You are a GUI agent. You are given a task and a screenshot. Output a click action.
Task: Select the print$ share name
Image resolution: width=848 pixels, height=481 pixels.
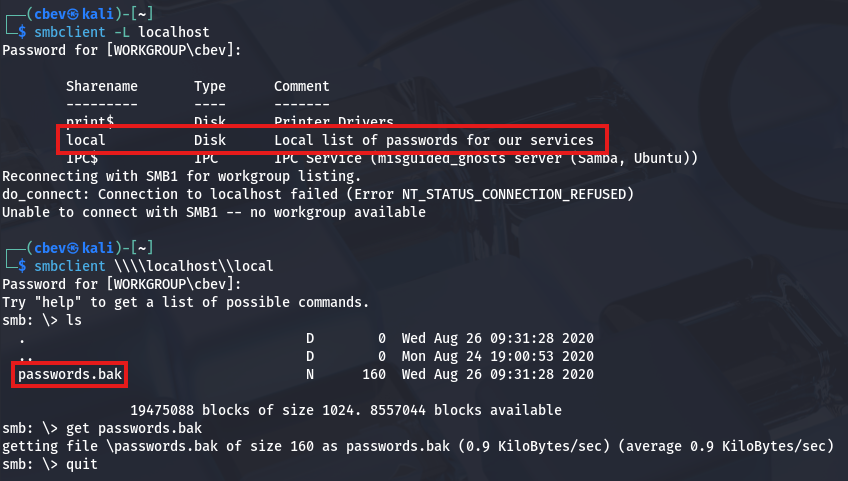90,122
